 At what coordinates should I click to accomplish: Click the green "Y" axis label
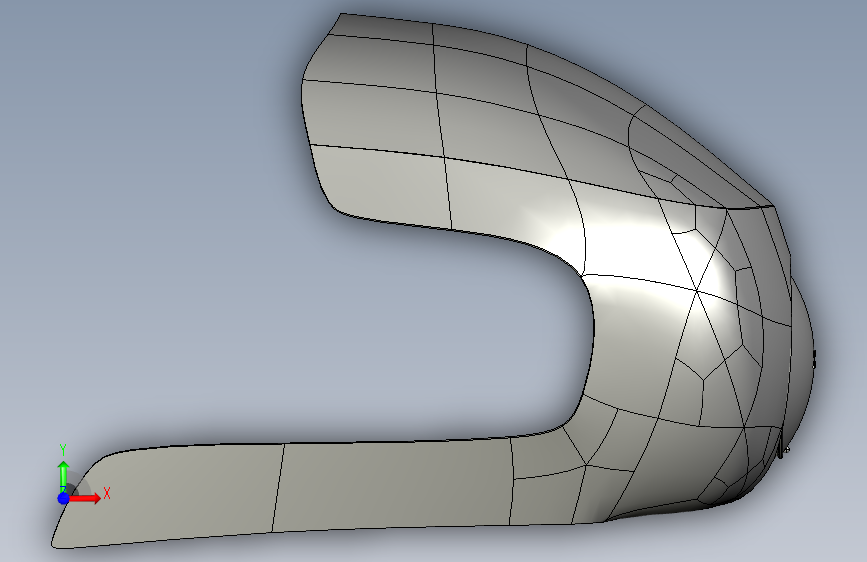[x=63, y=450]
